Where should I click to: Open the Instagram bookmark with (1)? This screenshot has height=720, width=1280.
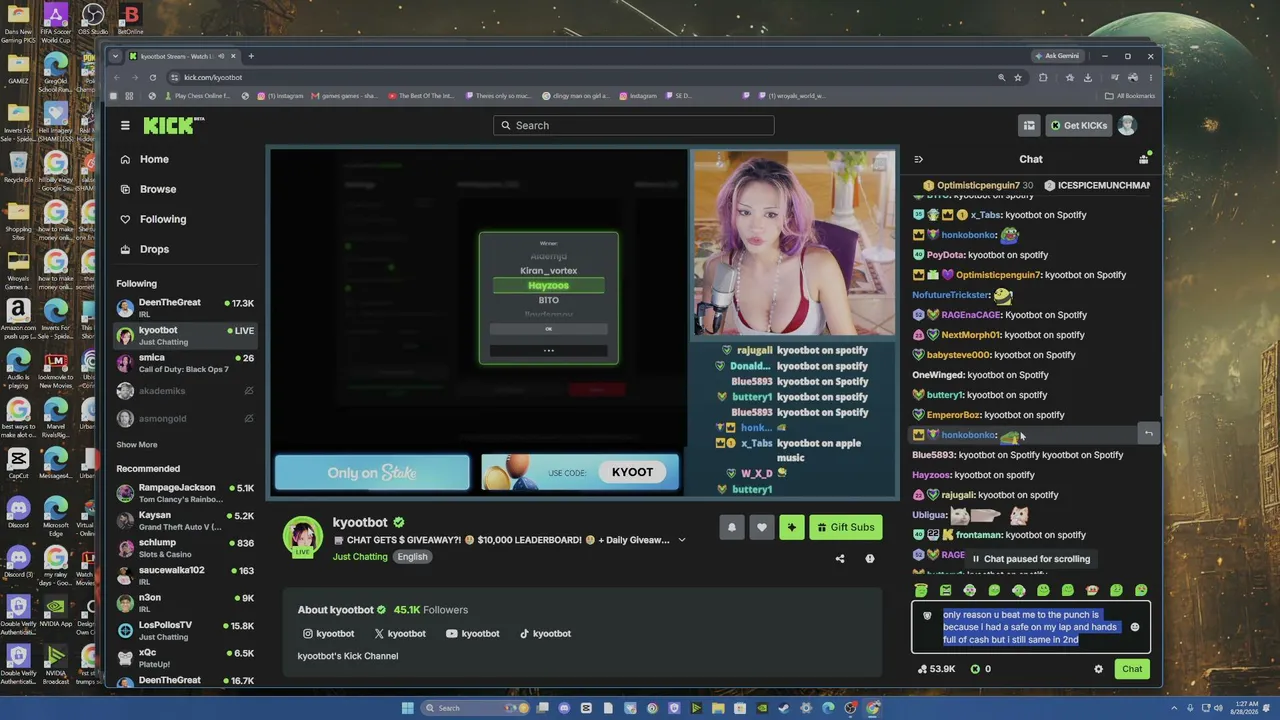[x=281, y=96]
